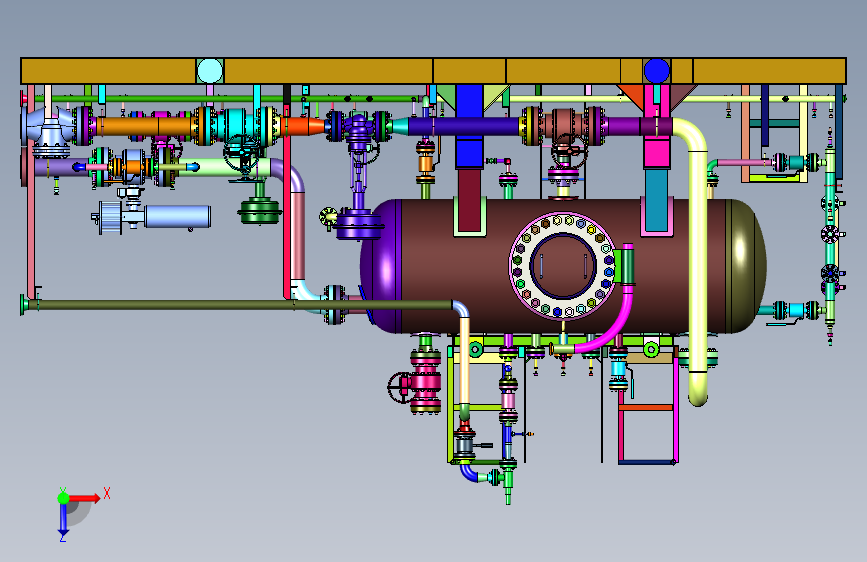Screen dimensions: 867x562
Task: Select the purple control valve actuator near vessel head
Action: point(359,224)
